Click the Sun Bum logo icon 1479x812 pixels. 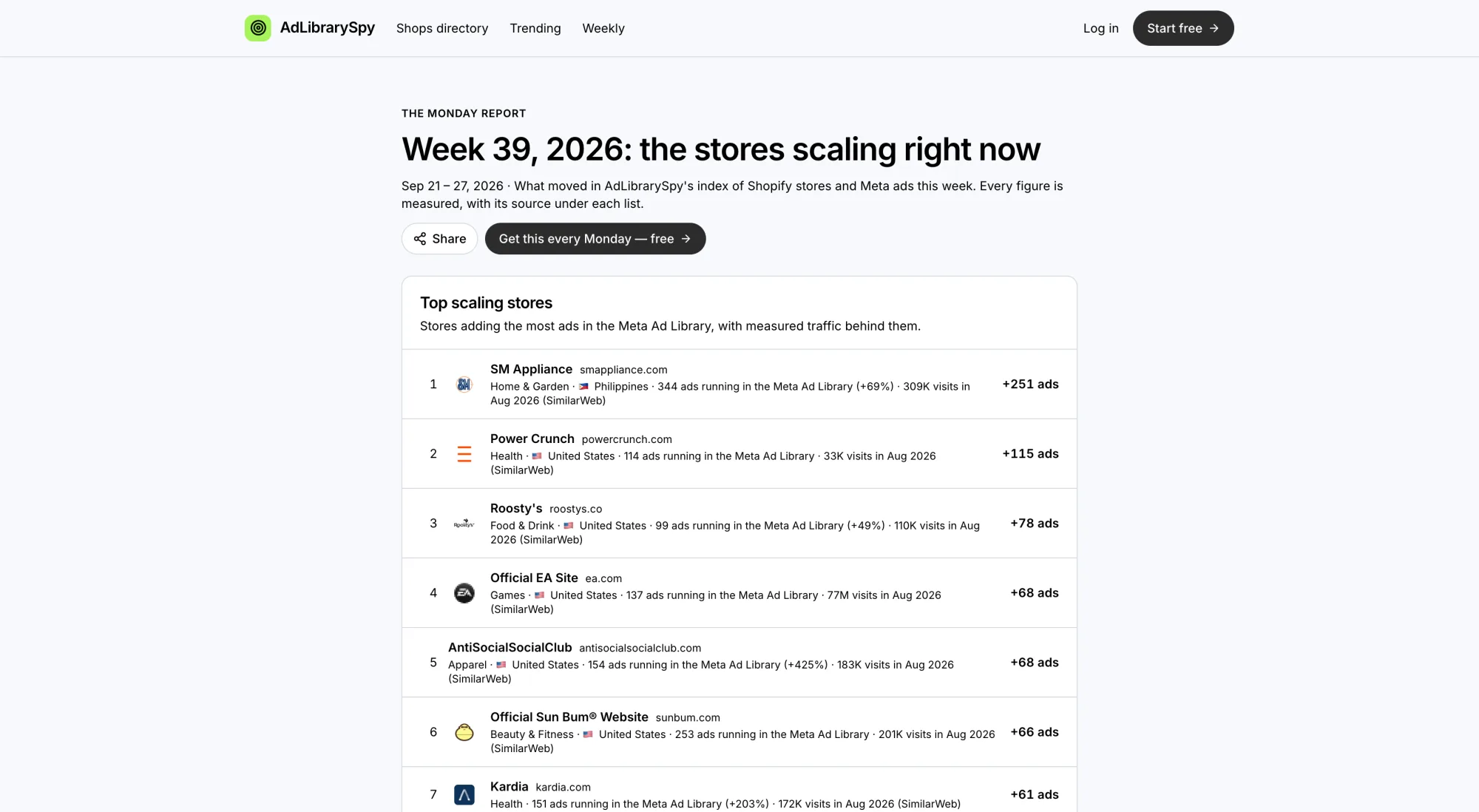(x=464, y=732)
